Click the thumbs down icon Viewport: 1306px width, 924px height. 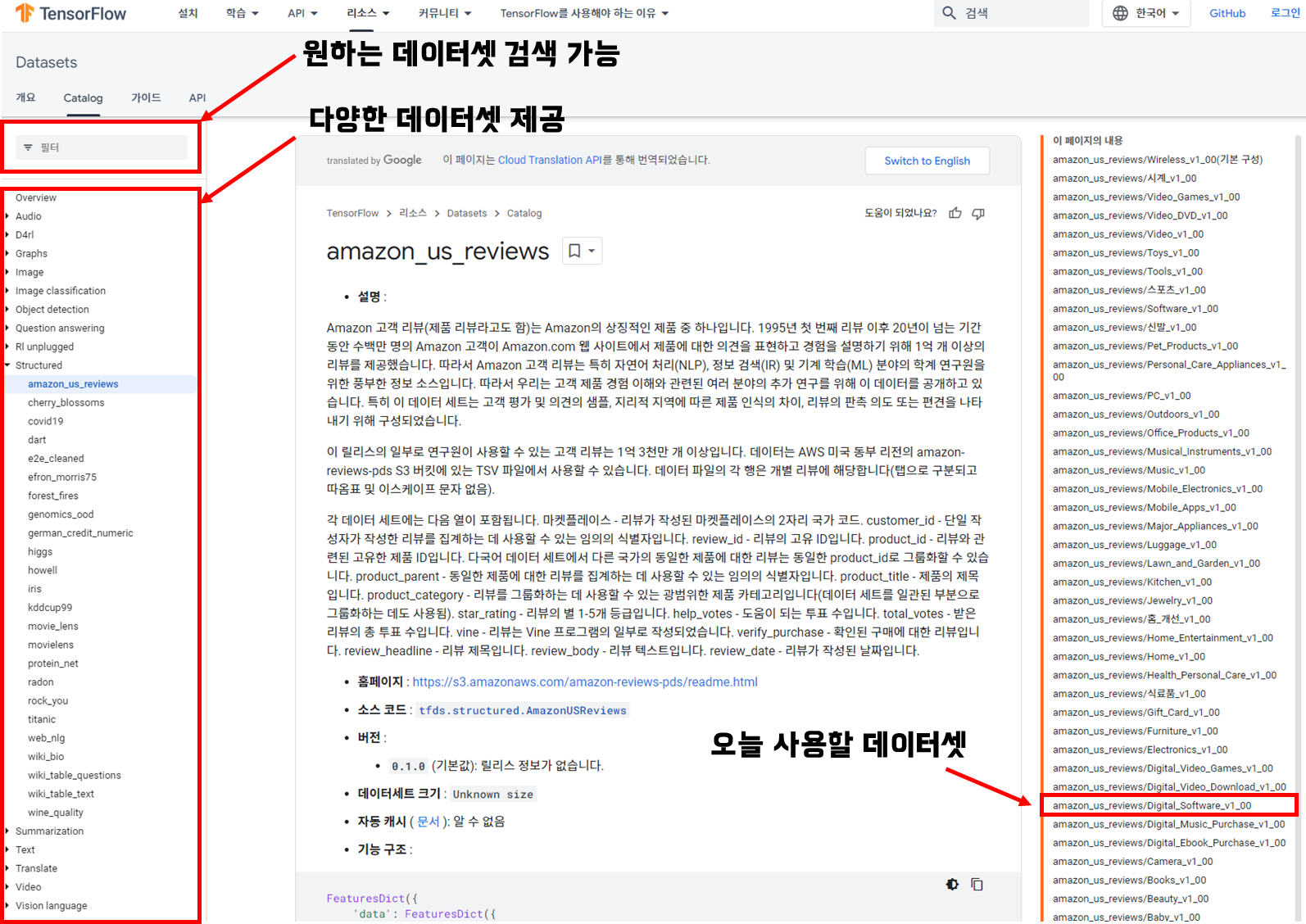click(978, 213)
